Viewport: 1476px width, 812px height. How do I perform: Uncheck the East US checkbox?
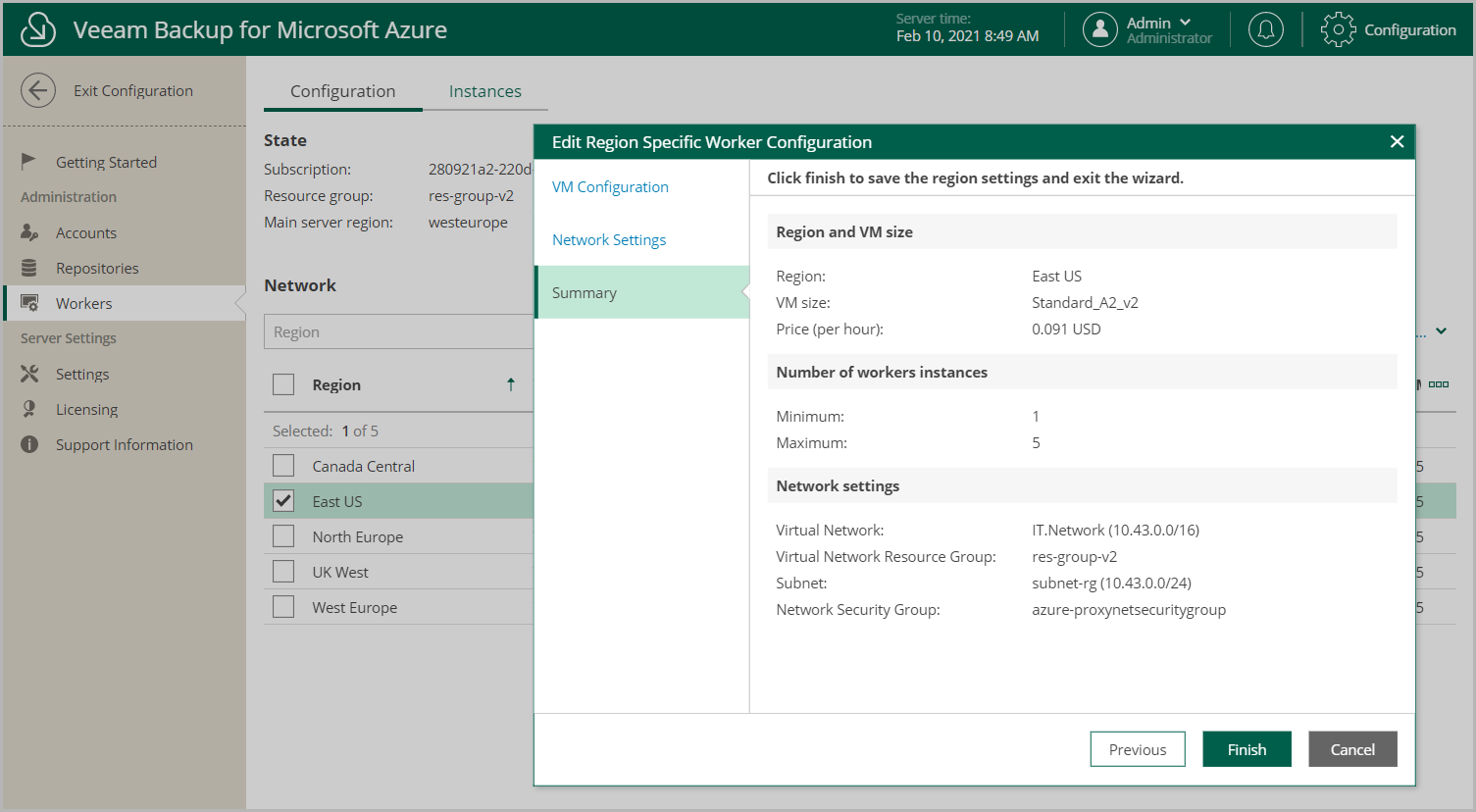283,501
